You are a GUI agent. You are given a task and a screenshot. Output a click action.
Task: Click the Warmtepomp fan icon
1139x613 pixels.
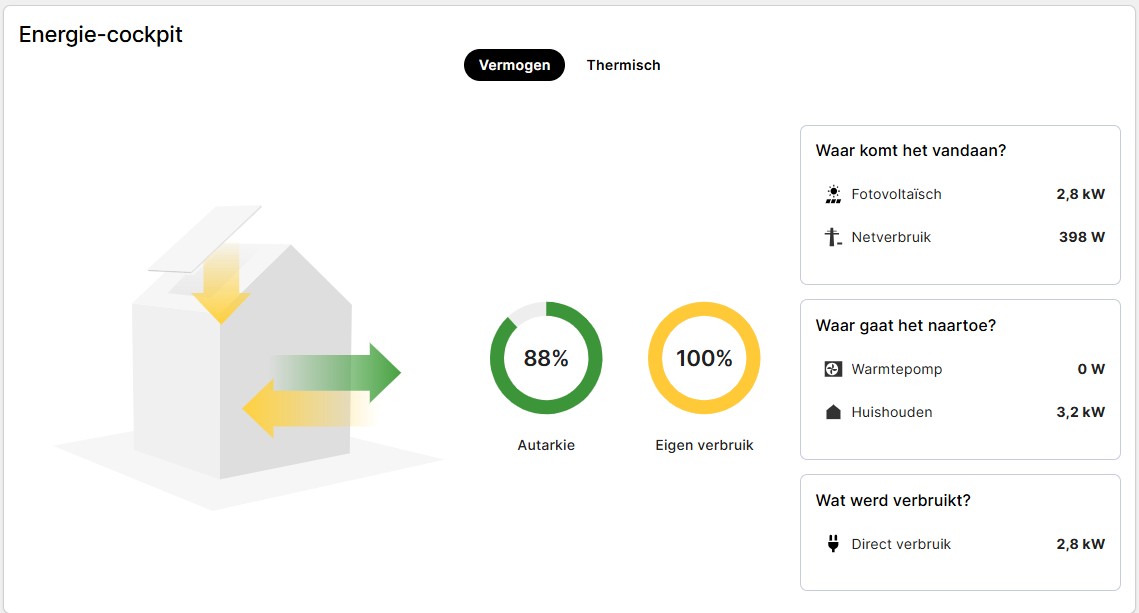(833, 370)
